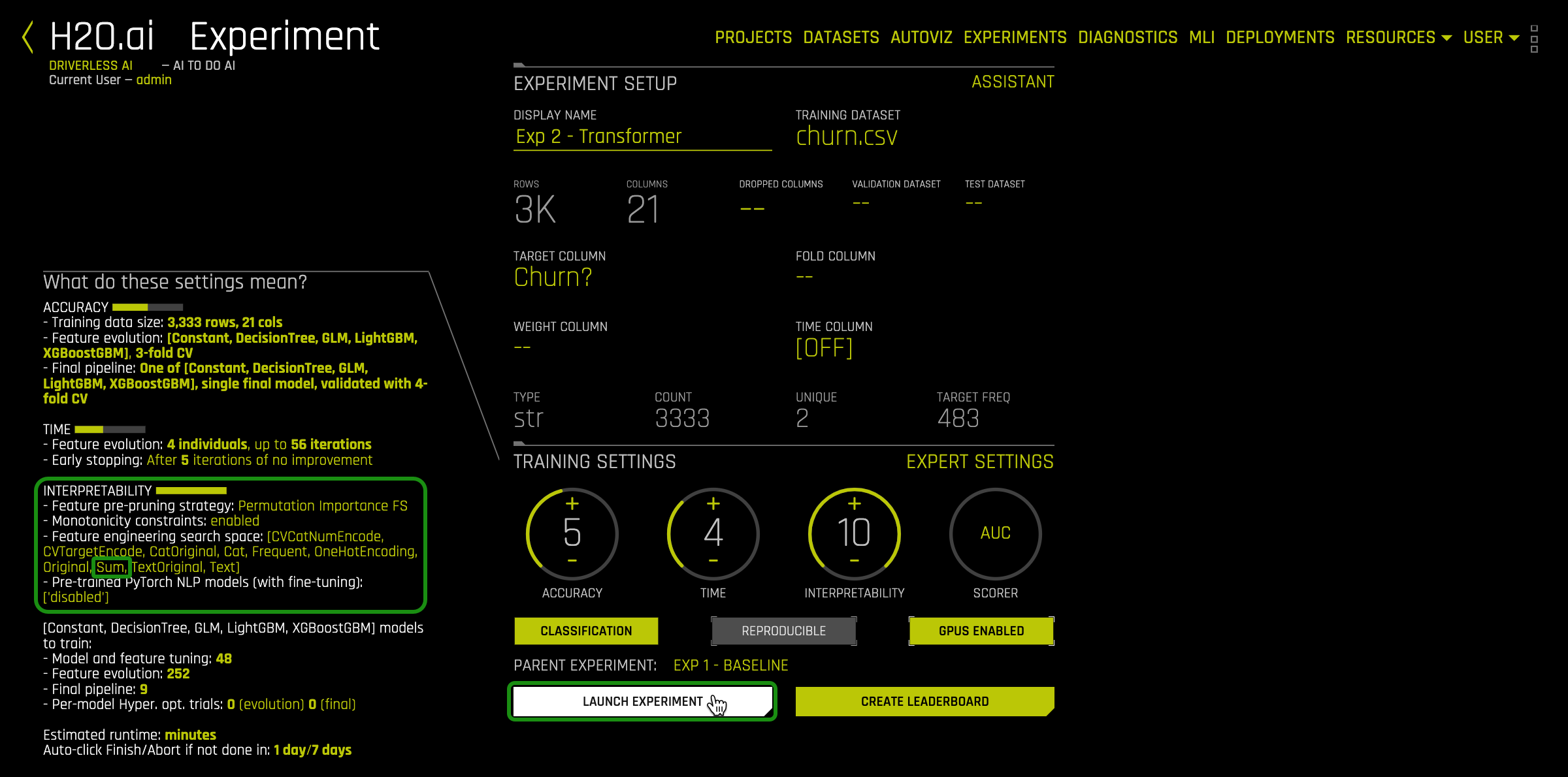Increase Accuracy with the plus sign

tap(572, 503)
